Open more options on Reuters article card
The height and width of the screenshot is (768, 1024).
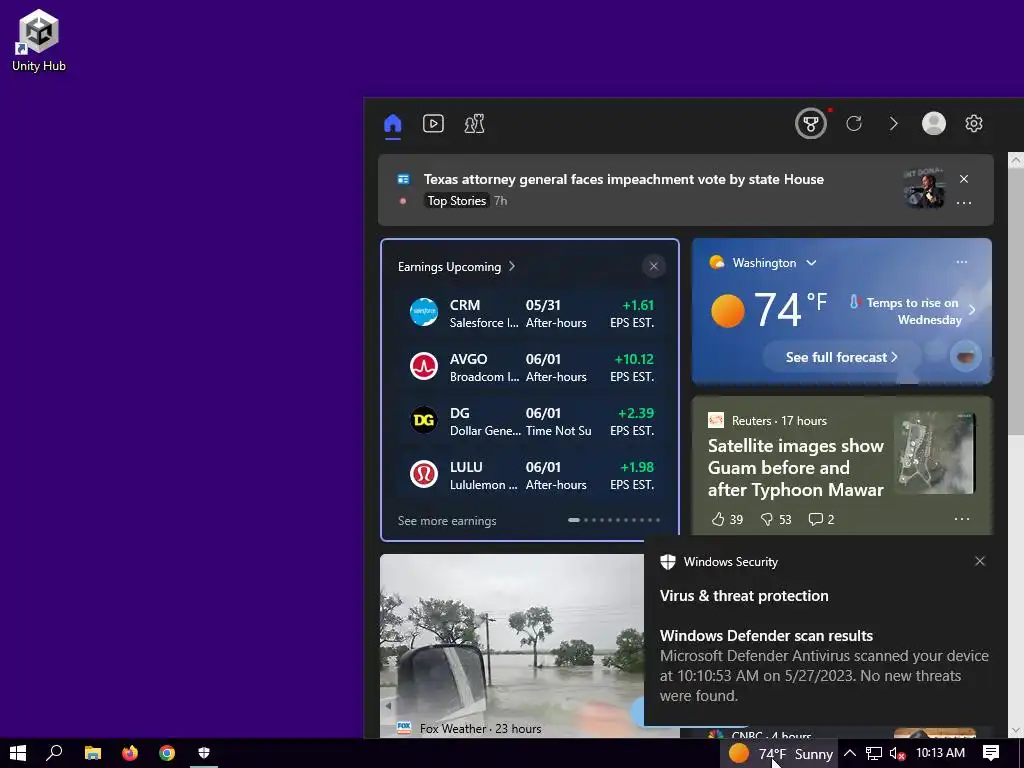pos(961,519)
